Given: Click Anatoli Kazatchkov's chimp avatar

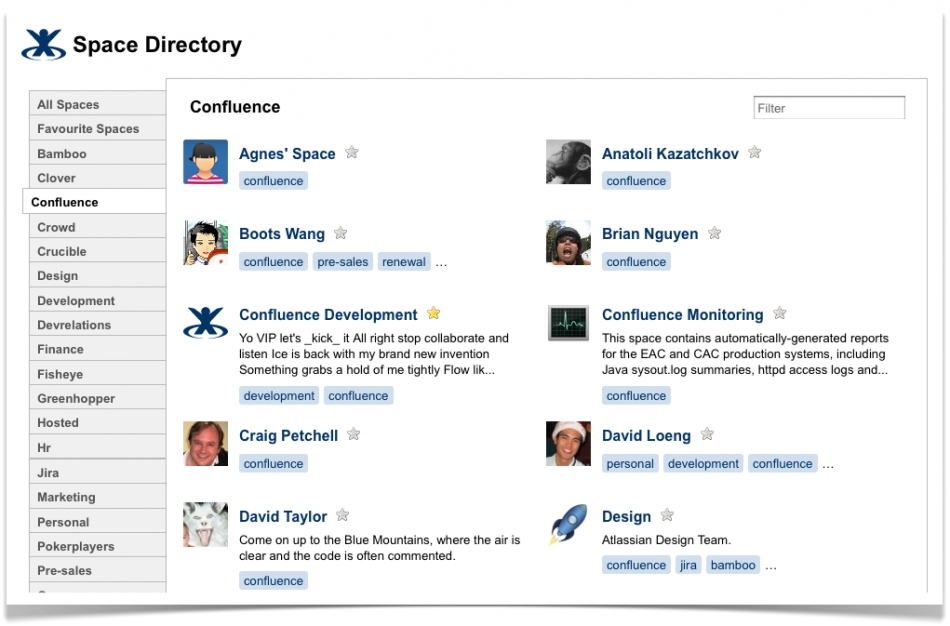Looking at the screenshot, I should pyautogui.click(x=568, y=162).
